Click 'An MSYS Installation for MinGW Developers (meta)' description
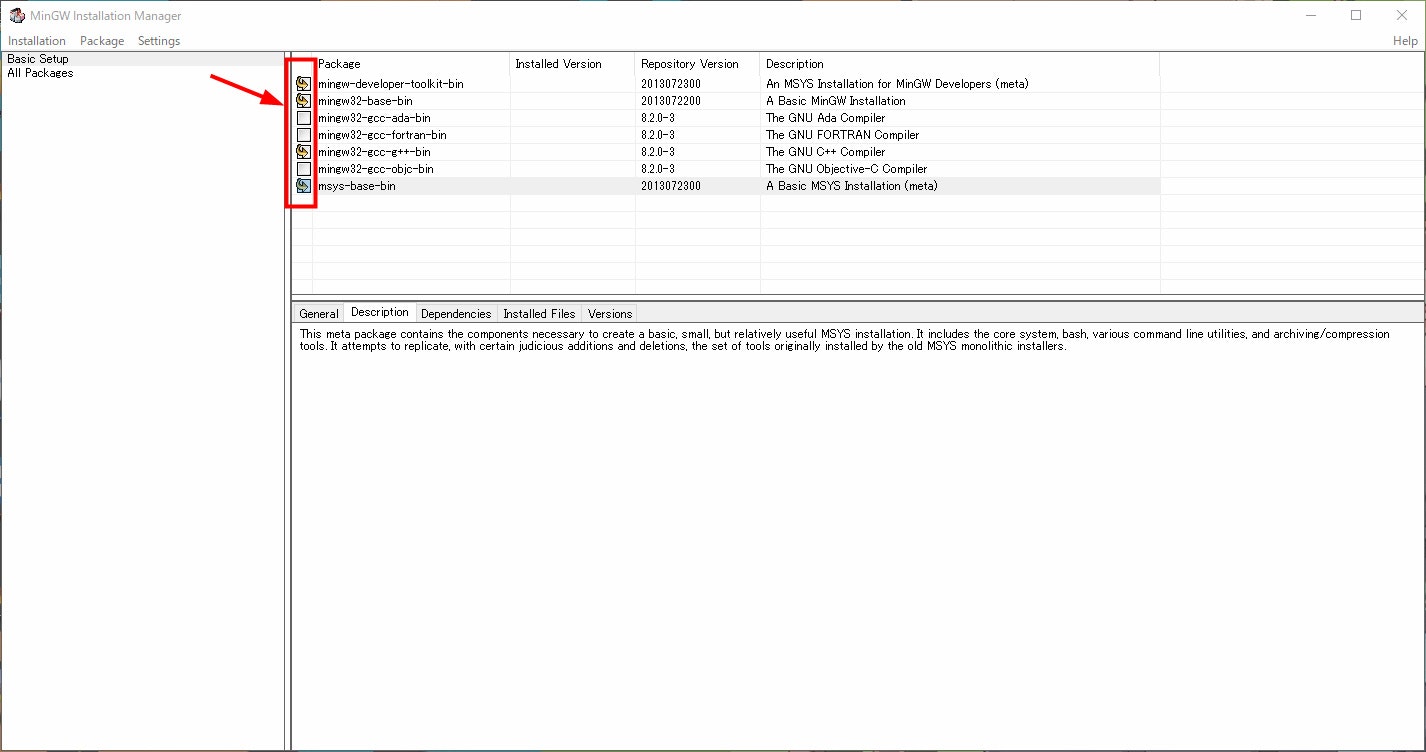The width and height of the screenshot is (1426, 752). tap(897, 84)
